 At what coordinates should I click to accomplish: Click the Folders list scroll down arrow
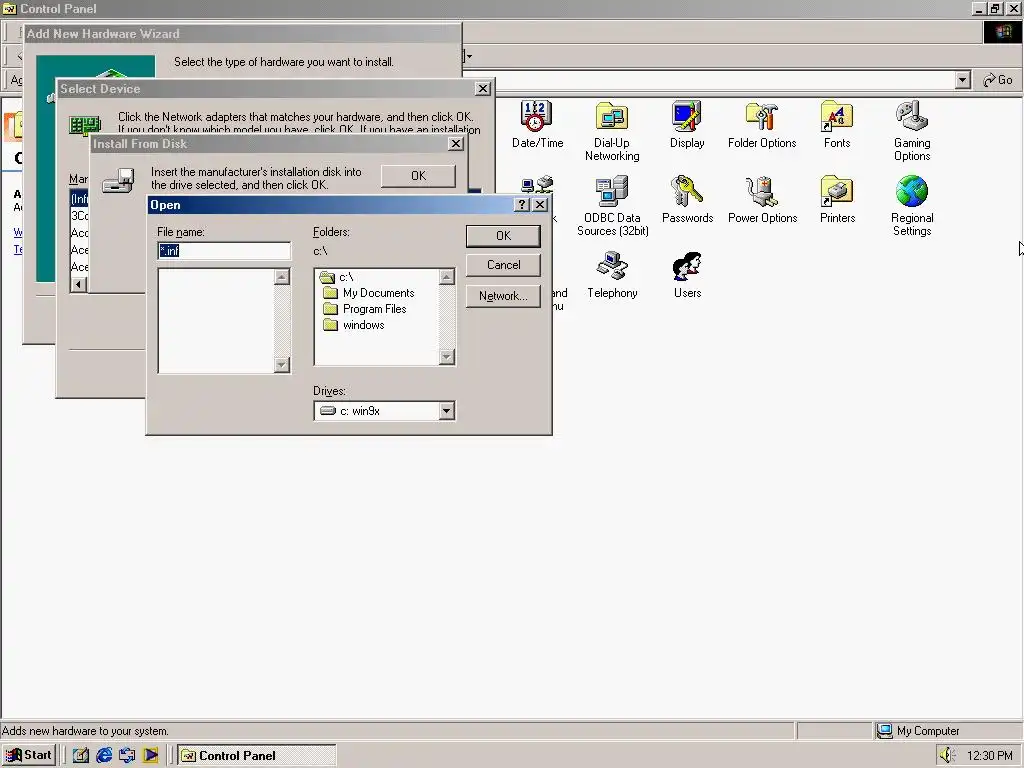point(447,357)
